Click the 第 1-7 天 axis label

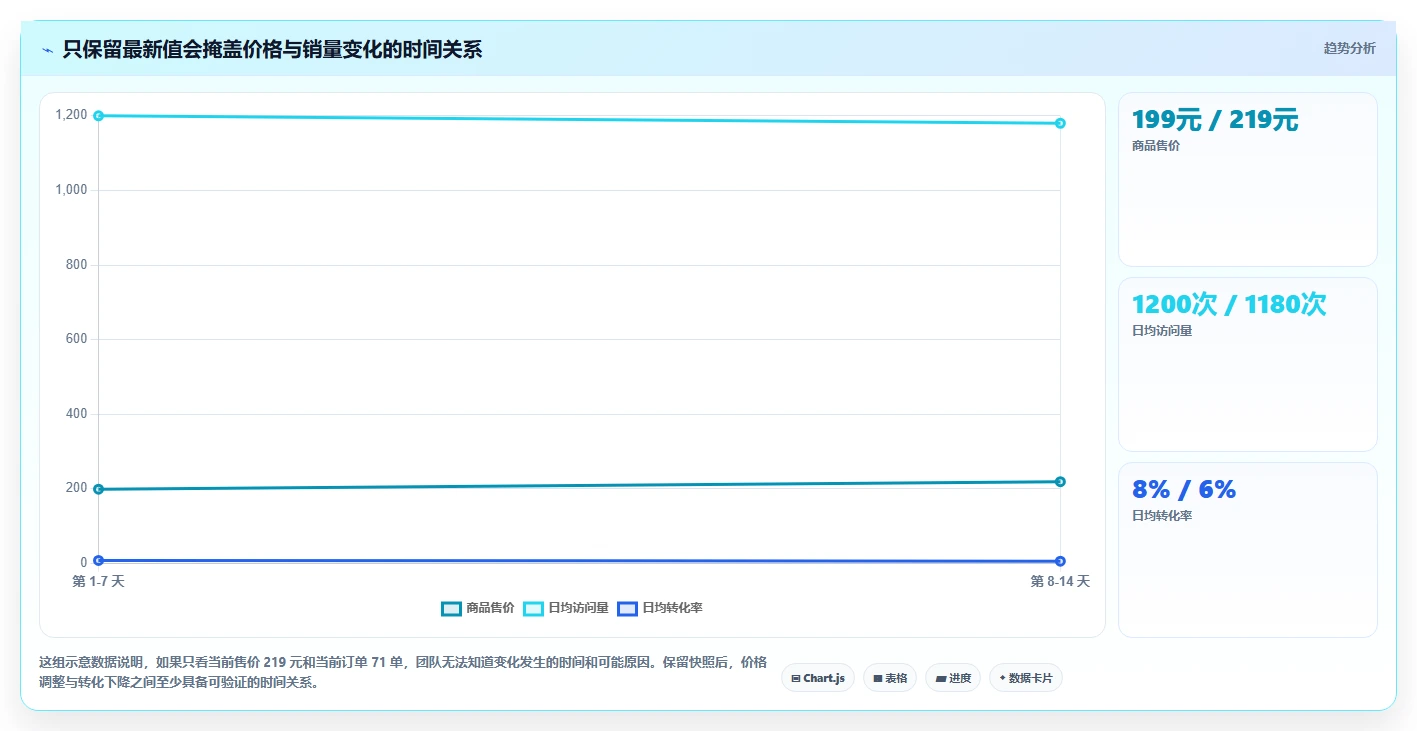98,581
